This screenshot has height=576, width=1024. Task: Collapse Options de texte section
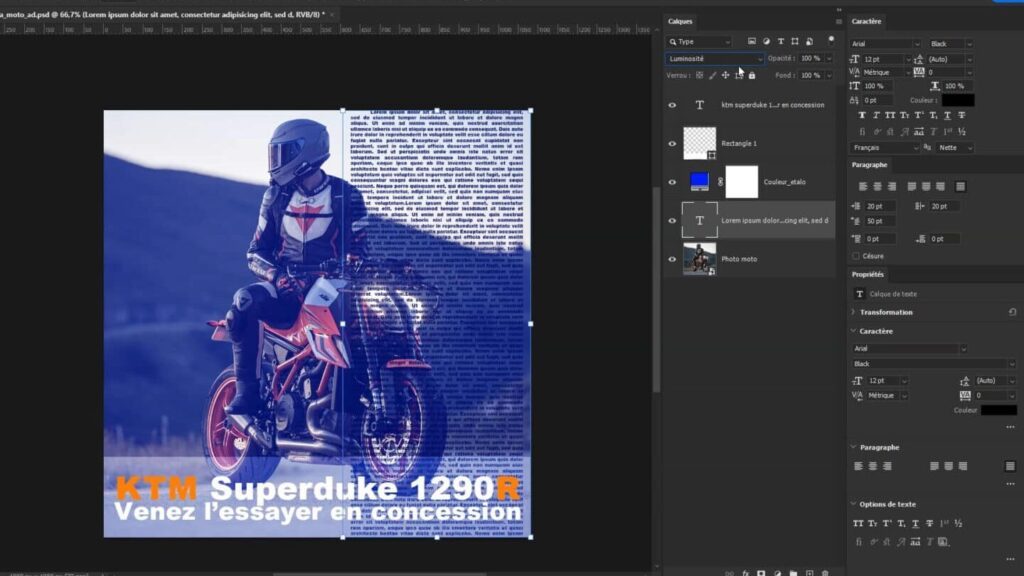(853, 504)
